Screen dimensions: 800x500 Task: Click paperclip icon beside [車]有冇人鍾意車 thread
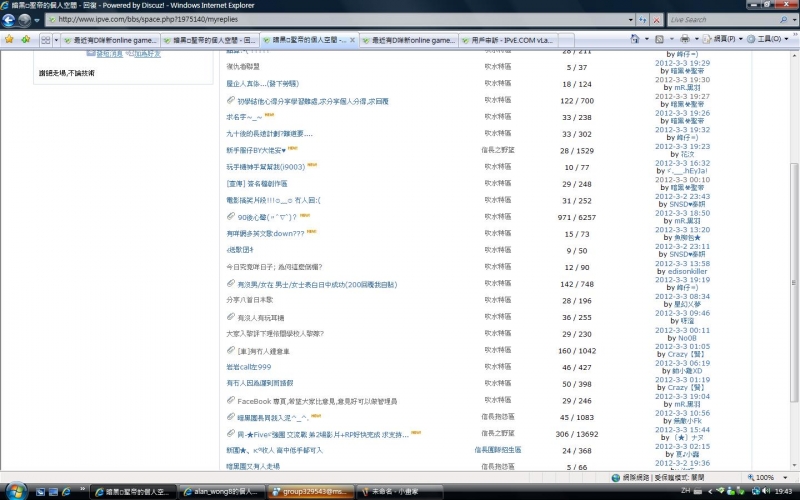click(x=231, y=350)
